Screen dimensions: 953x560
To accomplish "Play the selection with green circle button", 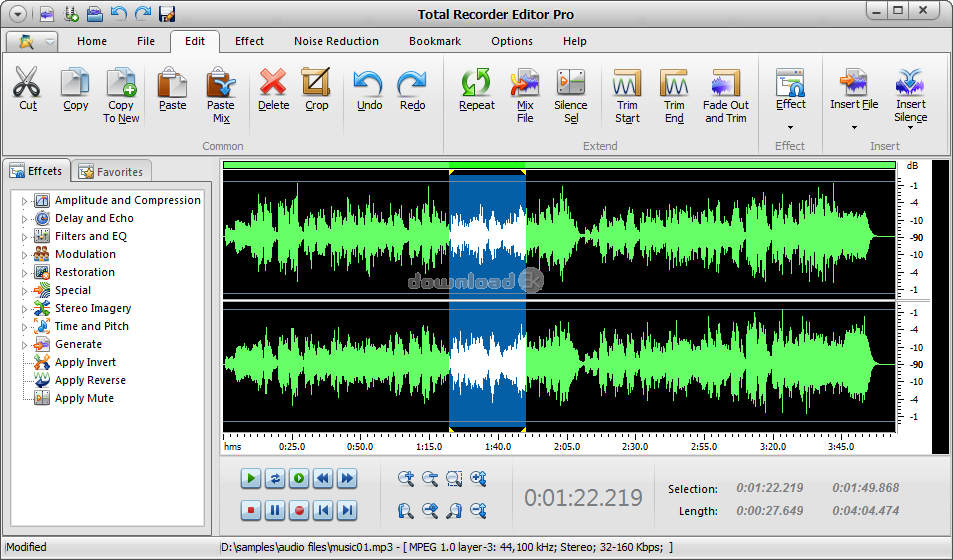I will (x=298, y=479).
